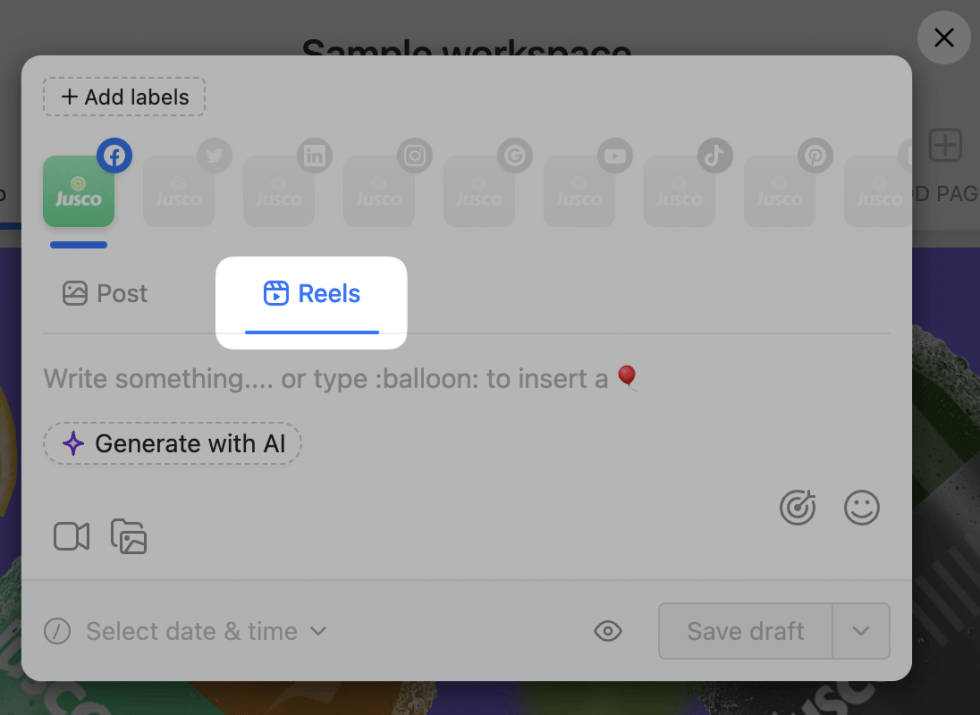This screenshot has height=715, width=980.
Task: Click the recycle post icon
Action: pos(797,508)
